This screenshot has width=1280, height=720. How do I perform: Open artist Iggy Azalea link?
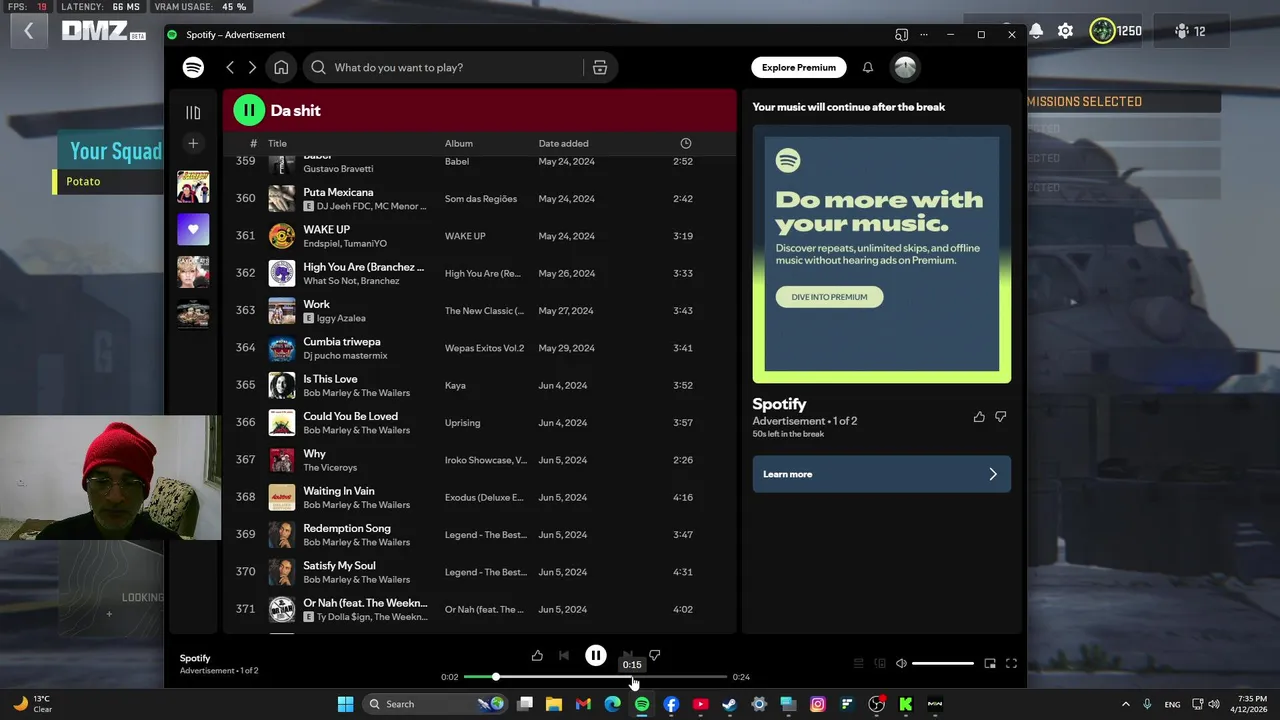(x=341, y=318)
